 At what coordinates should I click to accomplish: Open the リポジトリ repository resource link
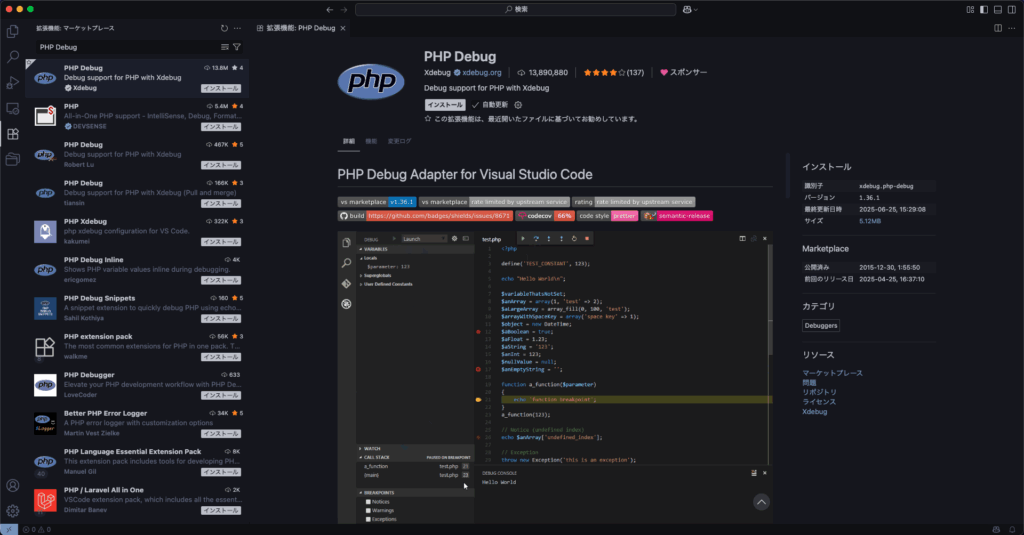pos(819,392)
